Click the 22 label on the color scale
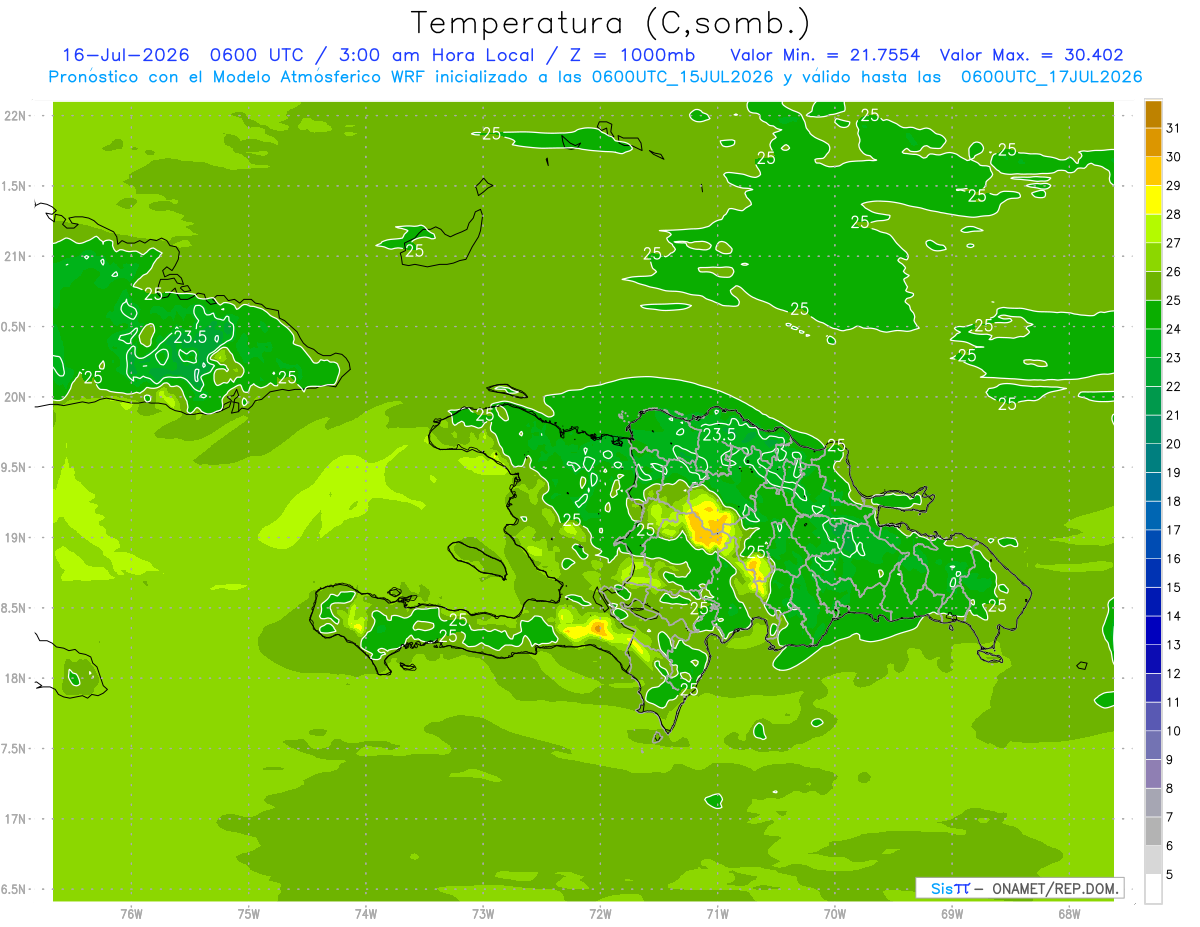This screenshot has height=927, width=1200. coord(1173,387)
